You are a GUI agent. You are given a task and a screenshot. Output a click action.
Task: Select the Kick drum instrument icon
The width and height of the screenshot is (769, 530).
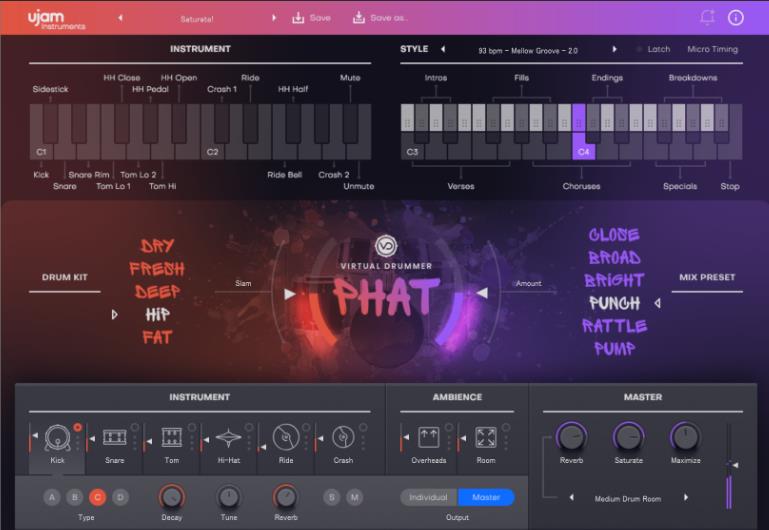57,438
